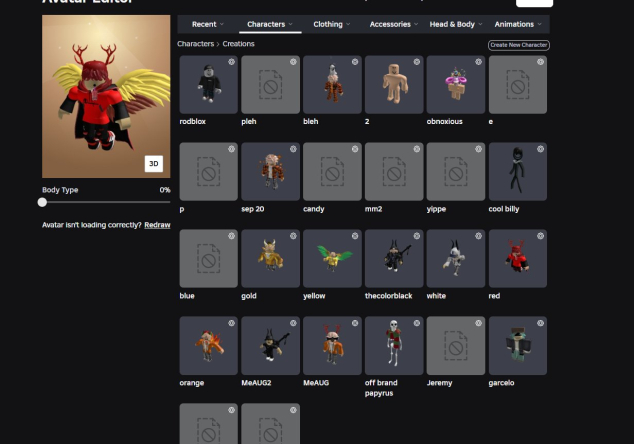634x444 pixels.
Task: Open gear options for red character
Action: [x=541, y=236]
